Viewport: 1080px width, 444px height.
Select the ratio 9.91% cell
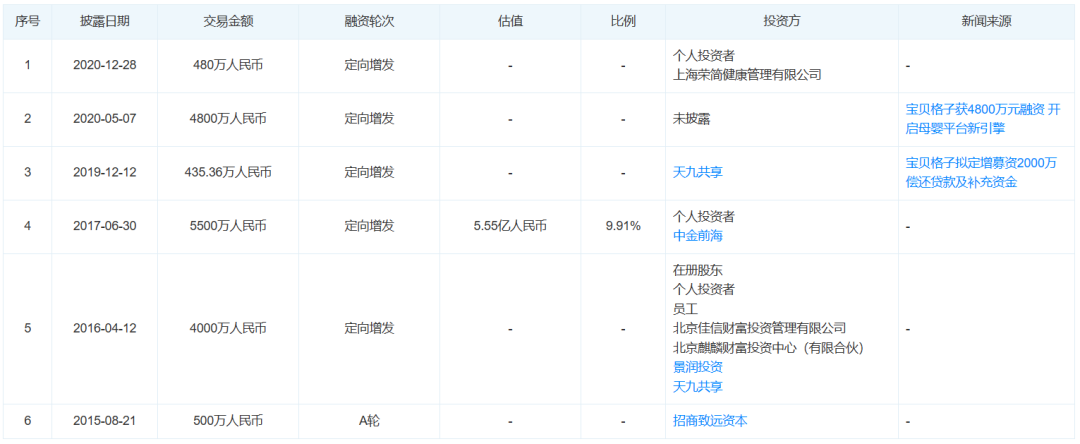click(x=623, y=226)
